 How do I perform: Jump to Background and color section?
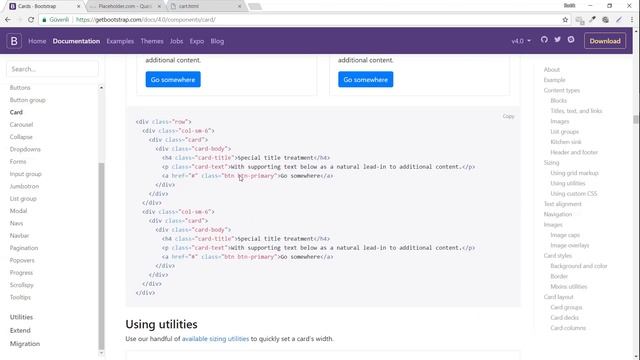coord(579,266)
